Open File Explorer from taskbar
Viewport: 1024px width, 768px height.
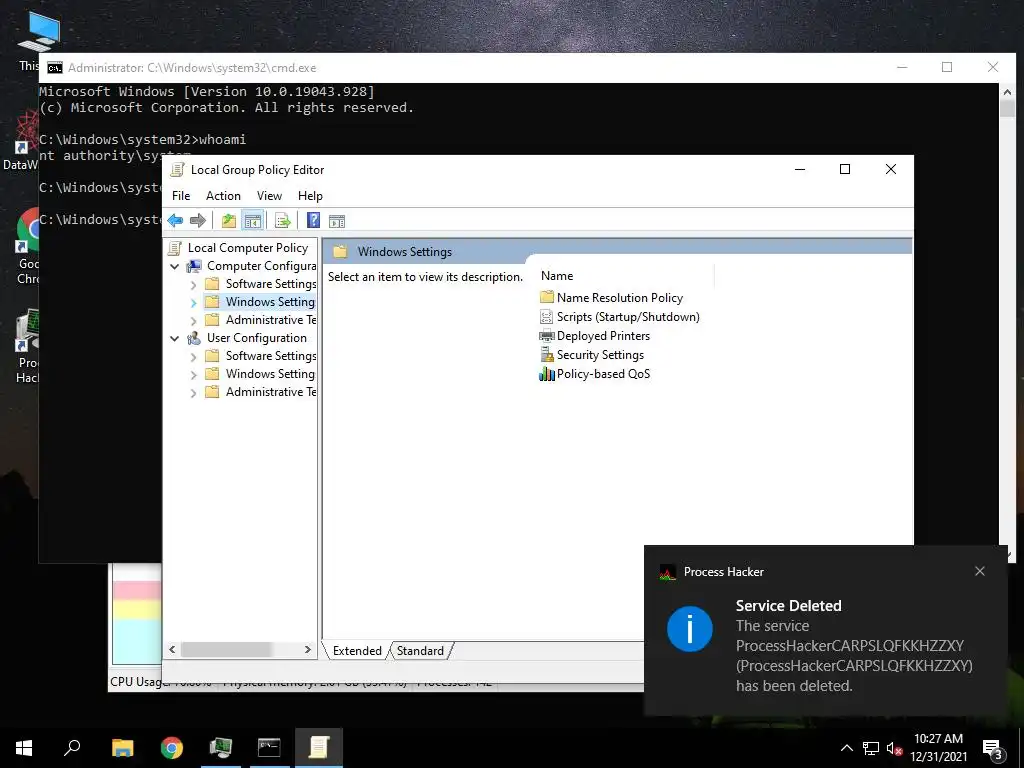122,748
